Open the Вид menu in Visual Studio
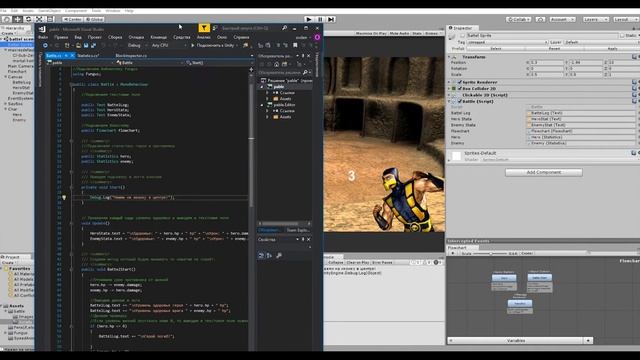 coord(78,37)
